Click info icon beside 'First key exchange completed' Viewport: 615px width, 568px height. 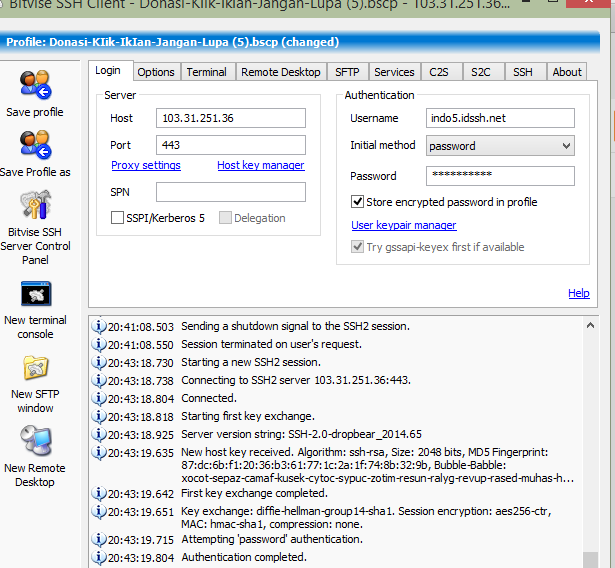coord(99,493)
